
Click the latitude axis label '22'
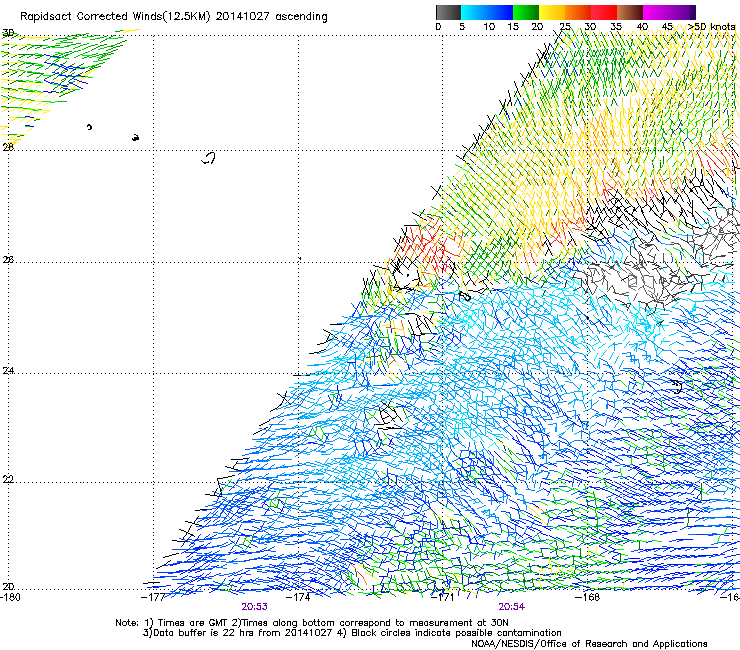pyautogui.click(x=8, y=480)
